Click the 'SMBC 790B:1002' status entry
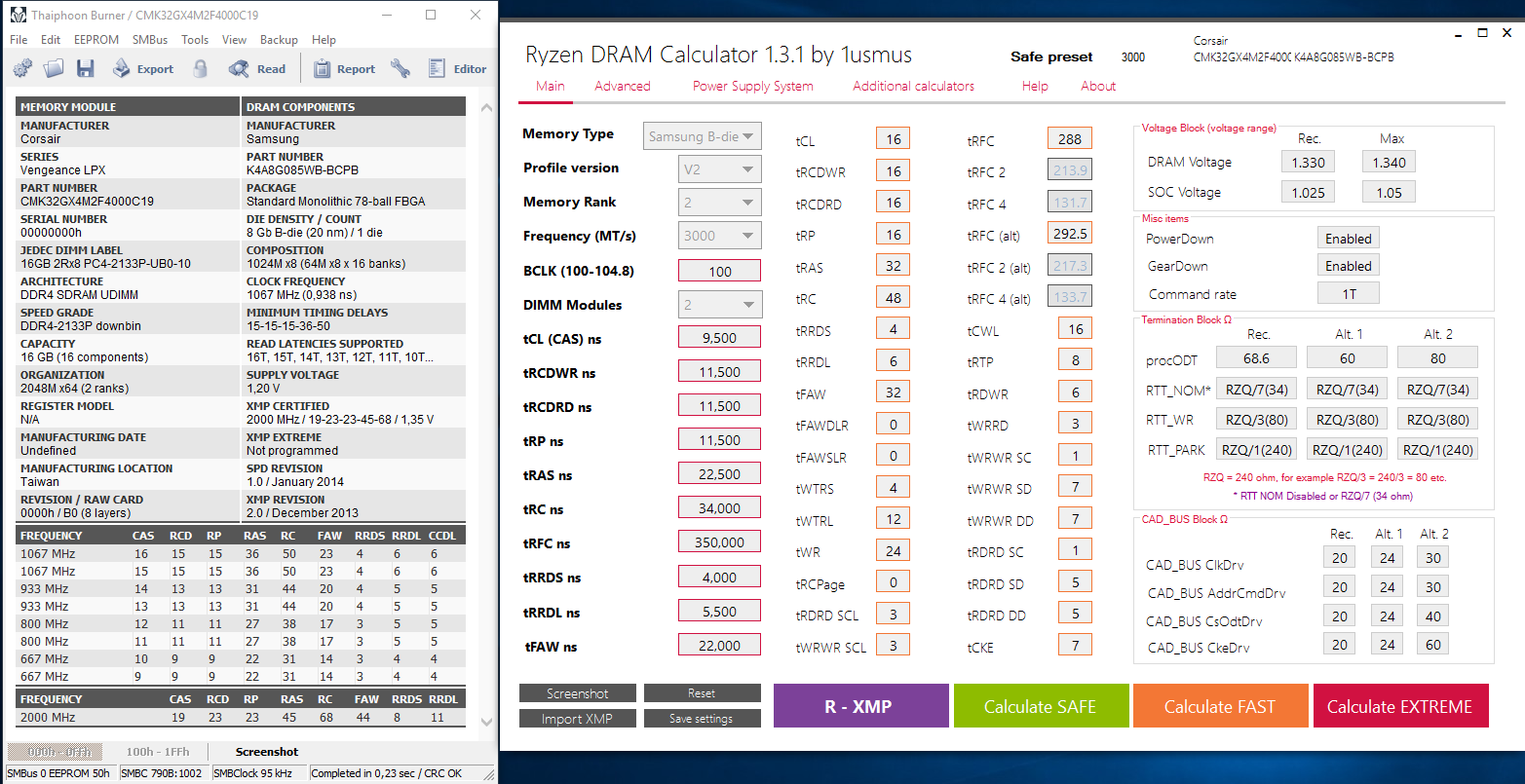Viewport: 1525px width, 784px height. coord(165,773)
